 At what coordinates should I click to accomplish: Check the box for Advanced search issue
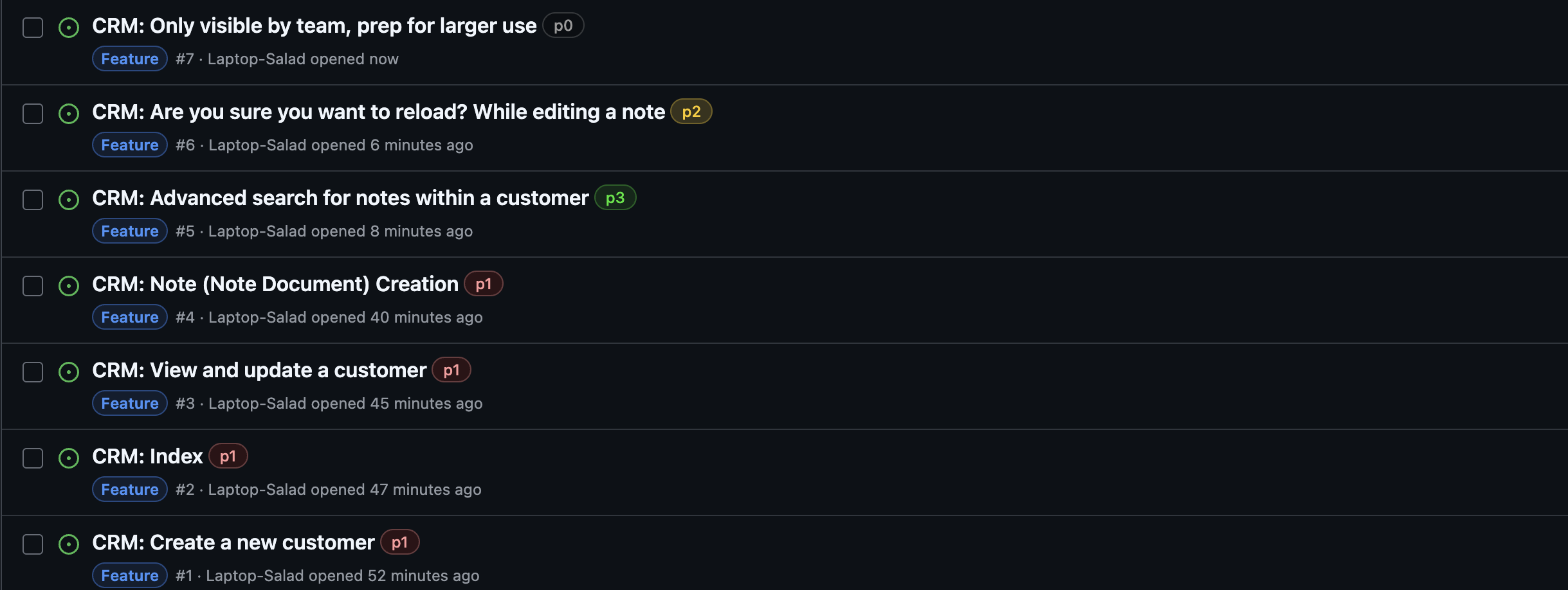pos(33,200)
